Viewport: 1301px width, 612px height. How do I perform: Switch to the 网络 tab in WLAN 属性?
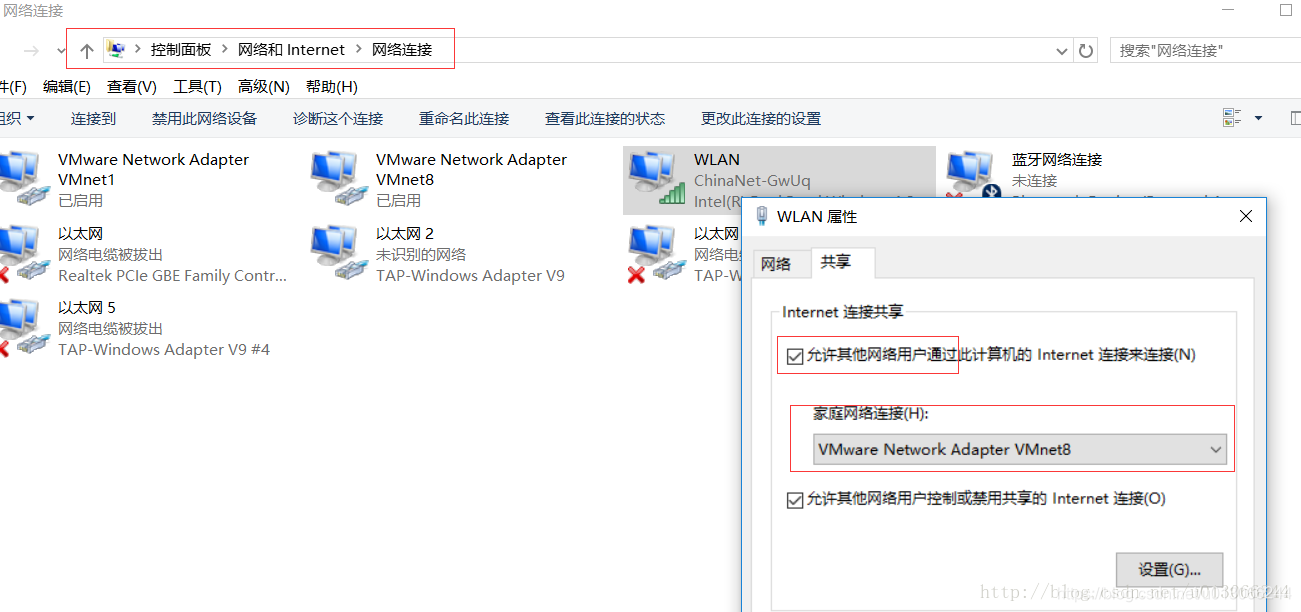776,264
